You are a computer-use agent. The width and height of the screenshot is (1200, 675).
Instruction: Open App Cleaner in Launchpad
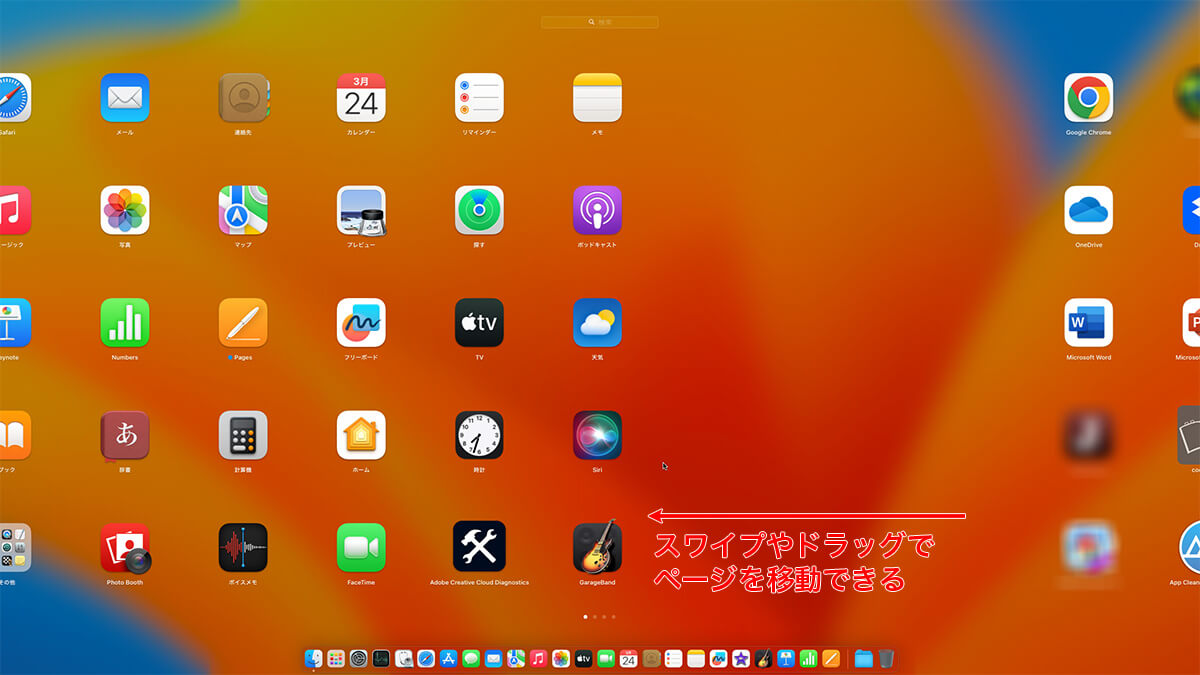pos(1189,548)
